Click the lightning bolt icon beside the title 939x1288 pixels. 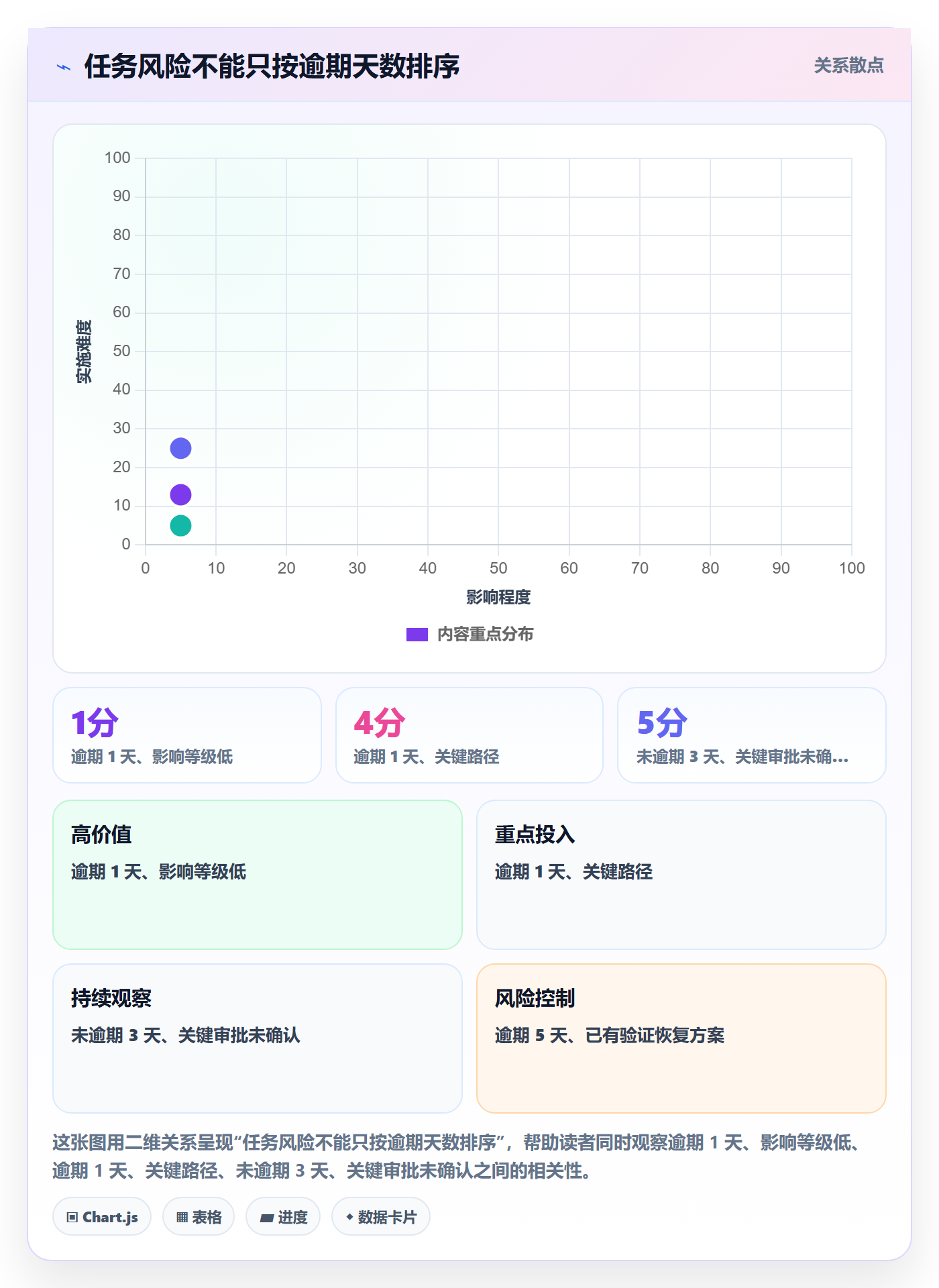coord(64,67)
